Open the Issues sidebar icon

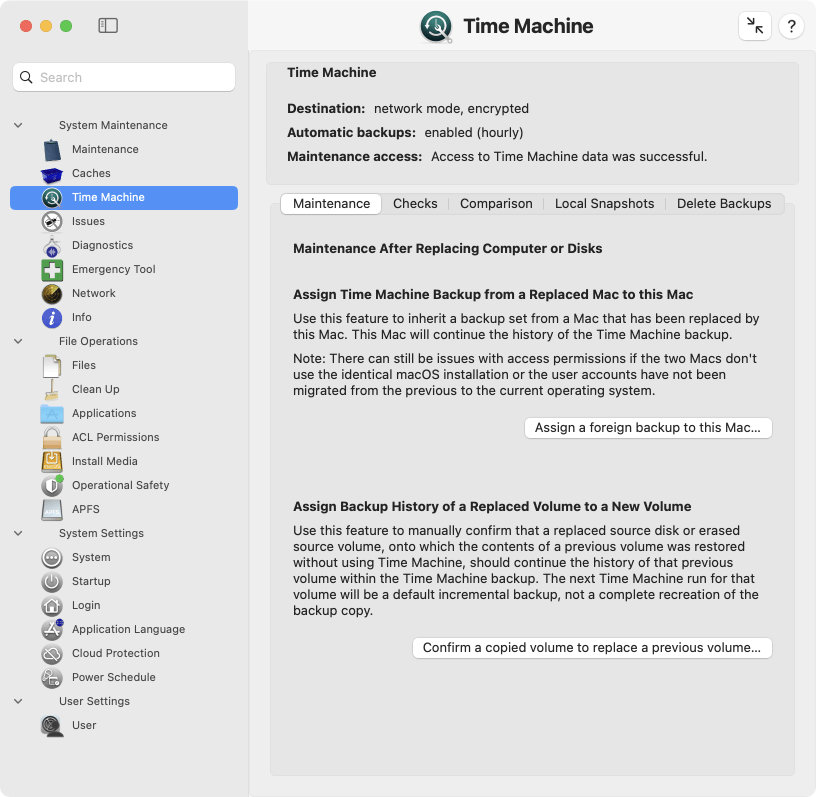[x=52, y=221]
